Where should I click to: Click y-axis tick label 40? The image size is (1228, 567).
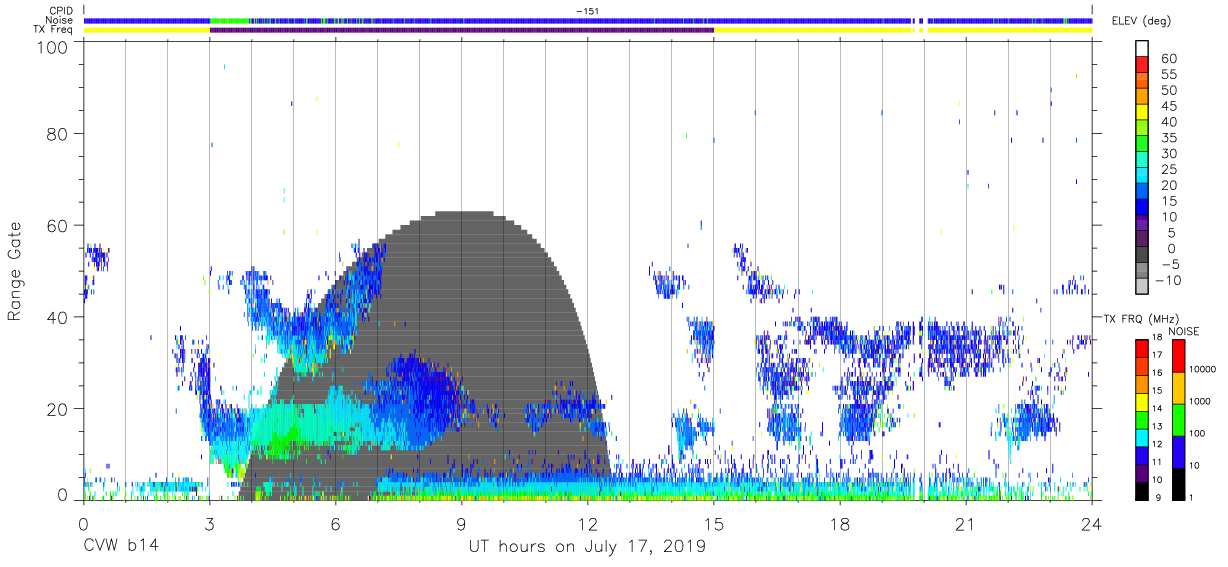(x=57, y=317)
